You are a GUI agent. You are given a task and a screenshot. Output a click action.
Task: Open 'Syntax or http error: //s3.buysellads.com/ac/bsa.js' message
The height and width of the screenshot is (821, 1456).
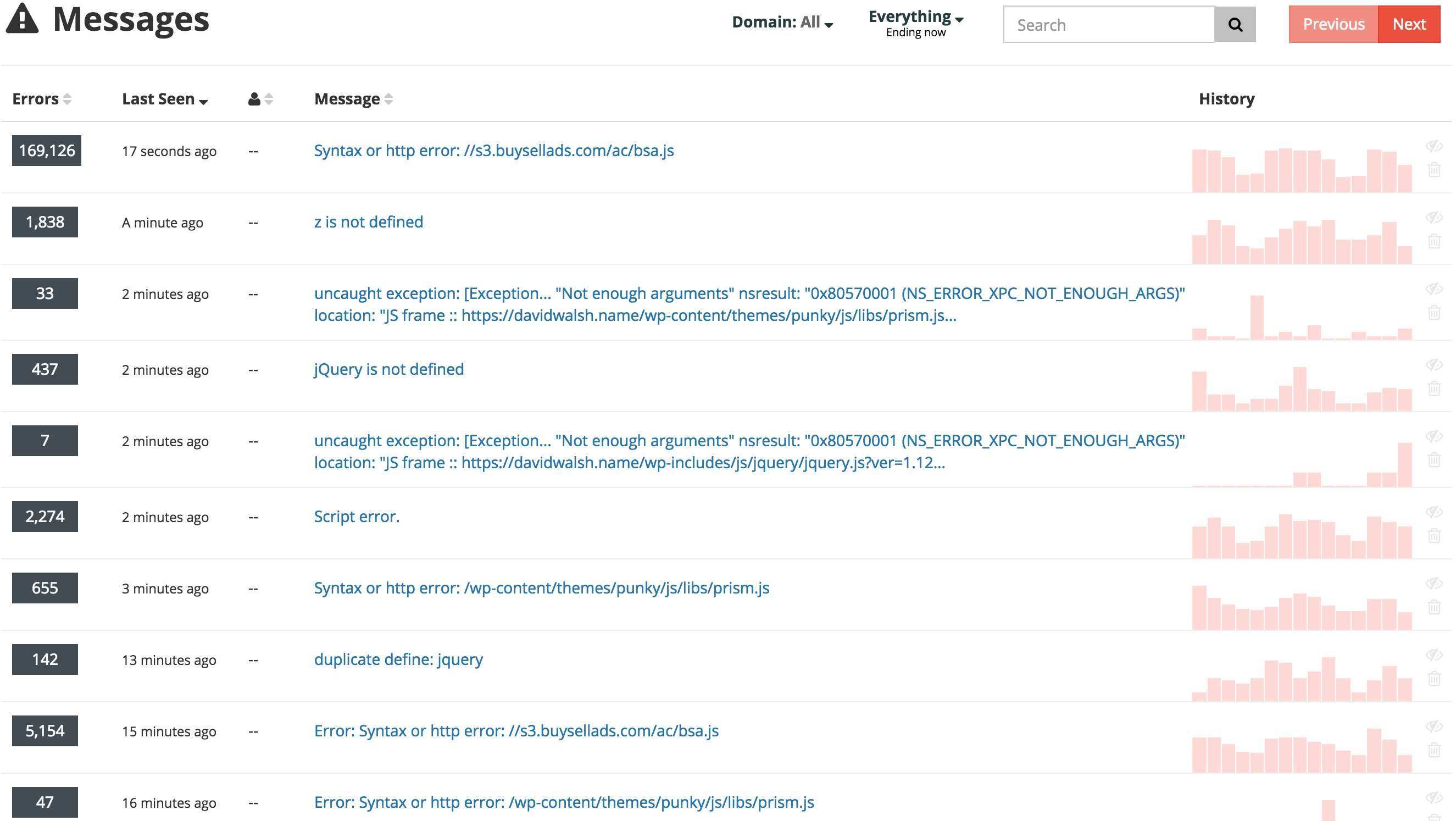coord(494,151)
